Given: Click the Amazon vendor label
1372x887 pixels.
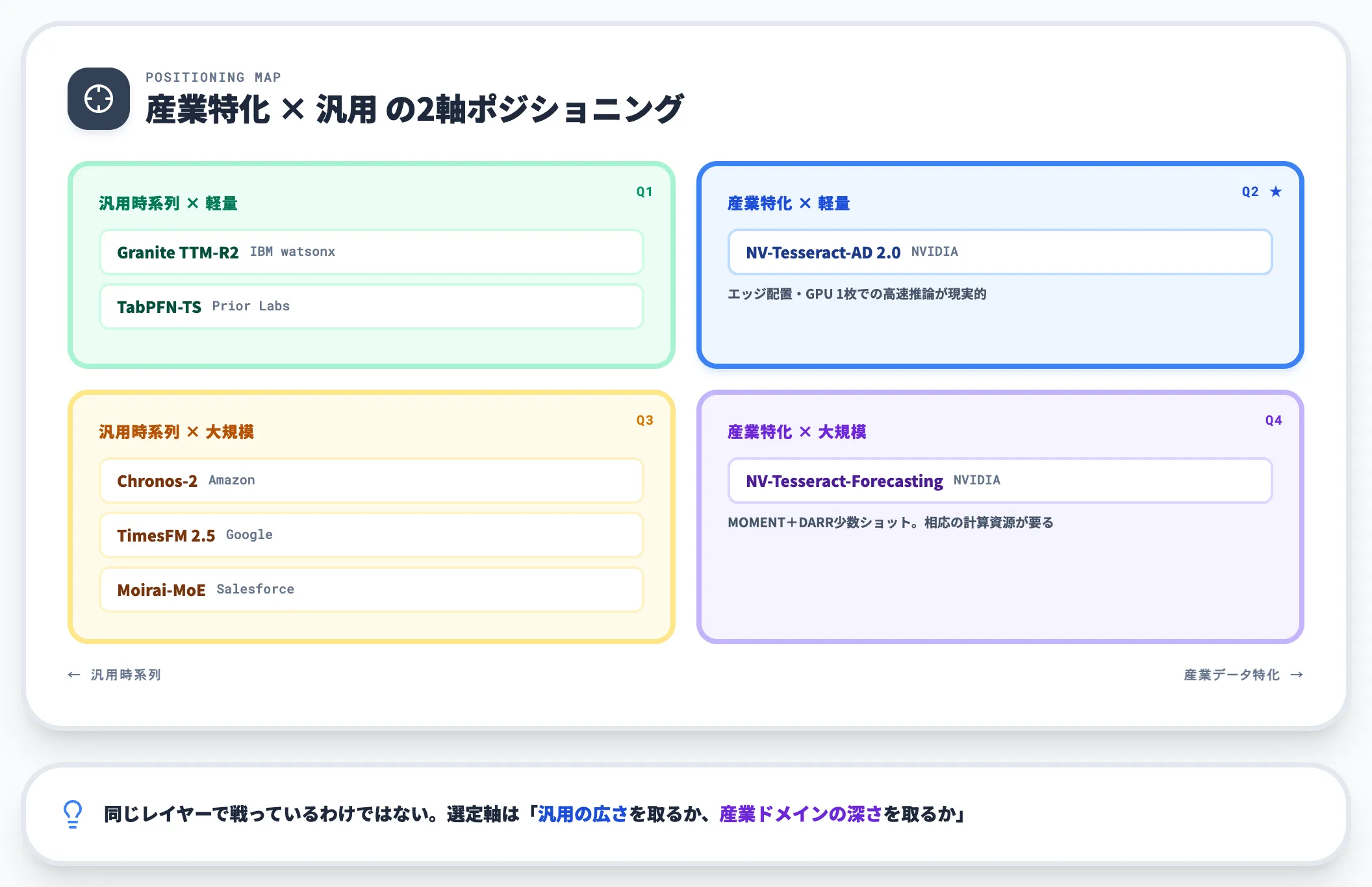Looking at the screenshot, I should tap(231, 481).
